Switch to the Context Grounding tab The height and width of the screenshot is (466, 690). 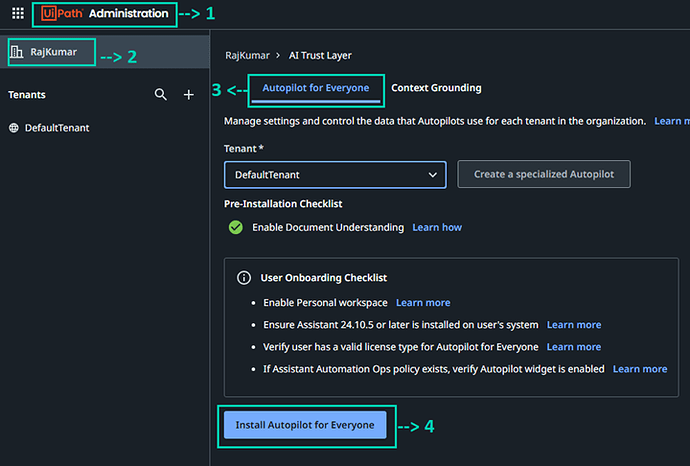coord(436,88)
